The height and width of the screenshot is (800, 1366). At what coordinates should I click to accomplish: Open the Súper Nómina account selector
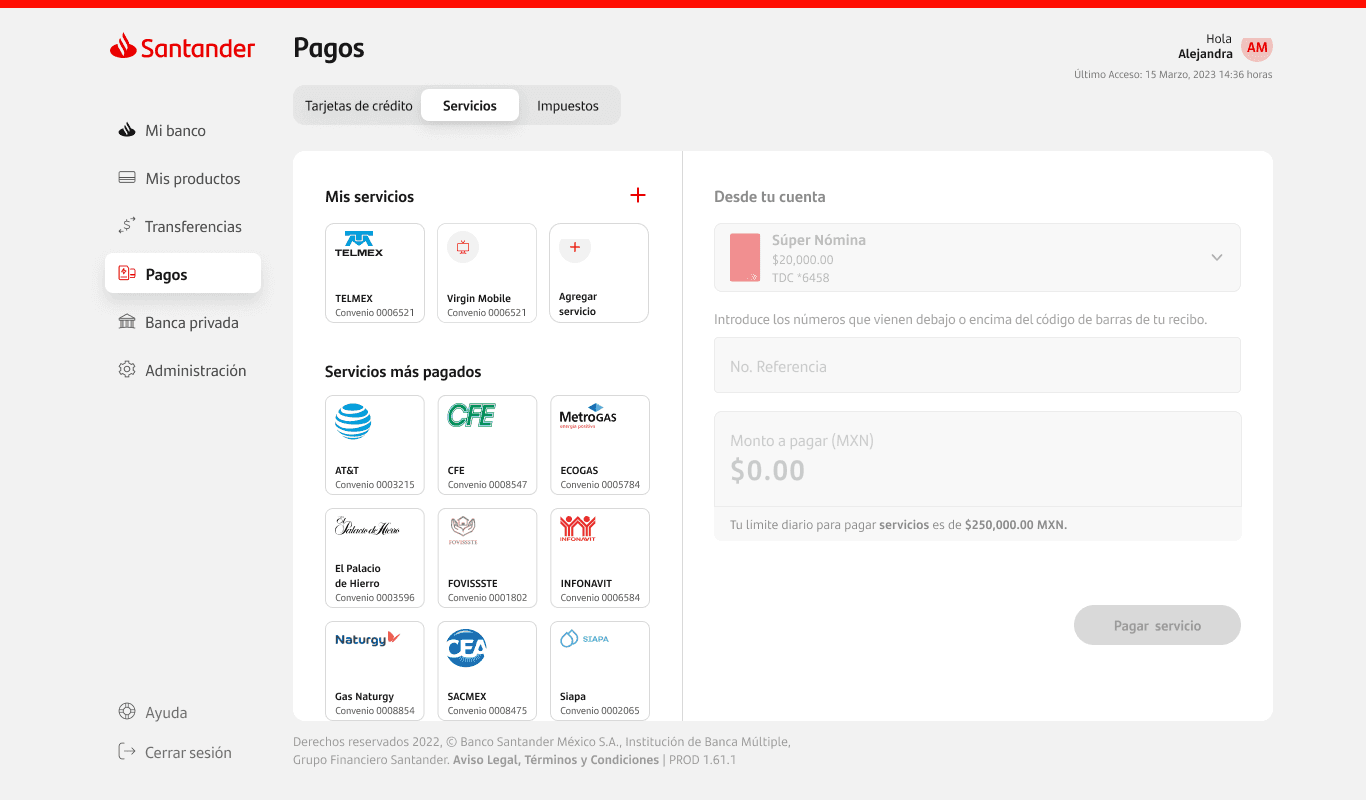[977, 257]
